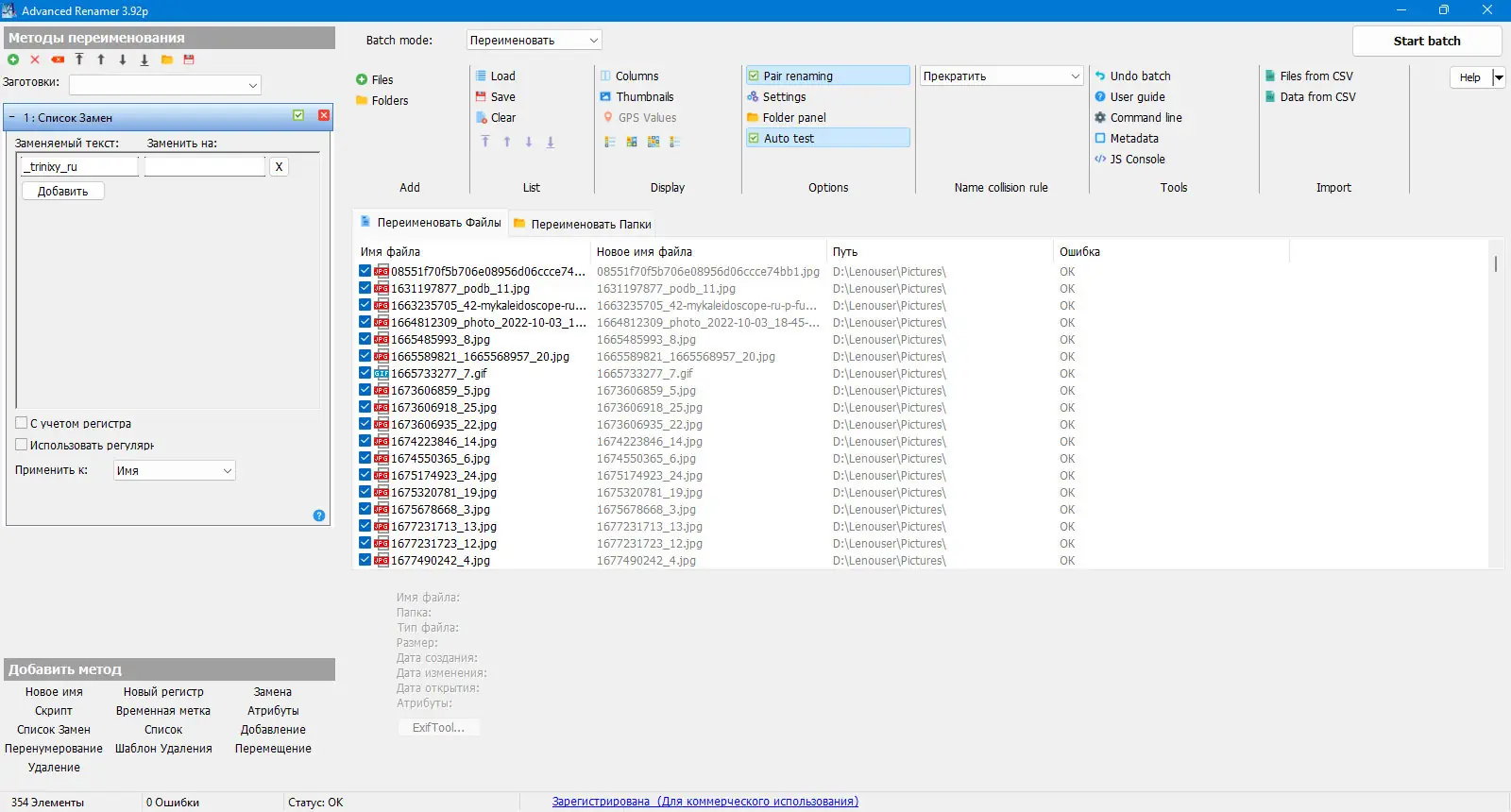Start the batch rename
Viewport: 1511px width, 812px height.
coord(1427,41)
